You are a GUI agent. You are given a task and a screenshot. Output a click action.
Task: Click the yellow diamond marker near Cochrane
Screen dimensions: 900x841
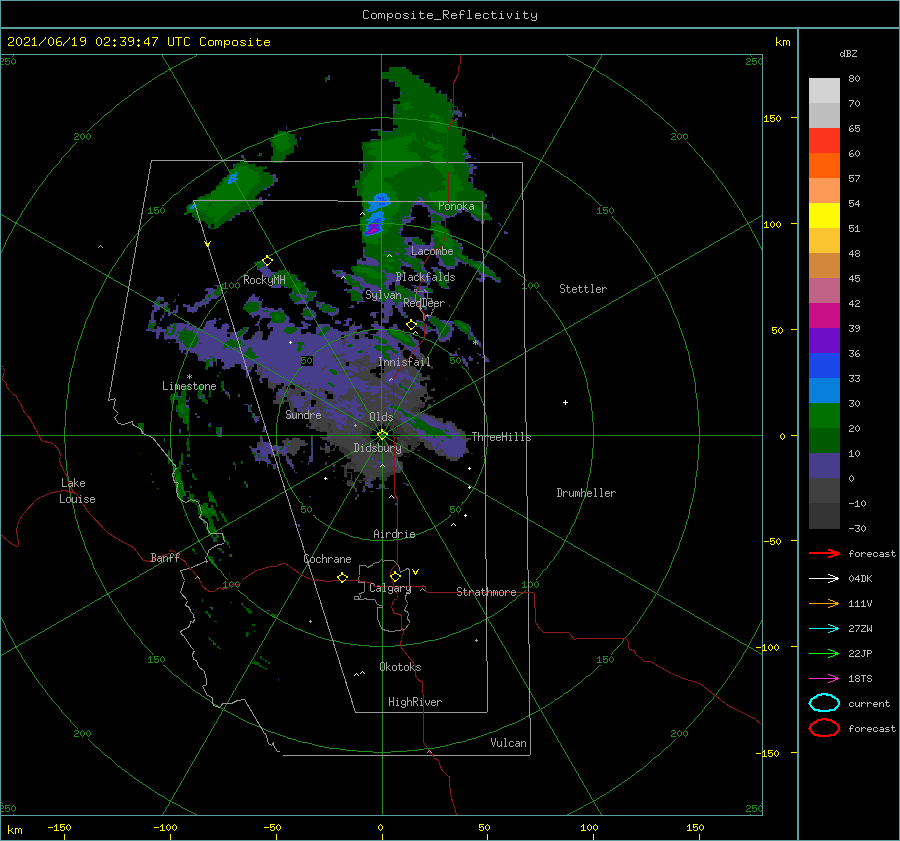(342, 577)
